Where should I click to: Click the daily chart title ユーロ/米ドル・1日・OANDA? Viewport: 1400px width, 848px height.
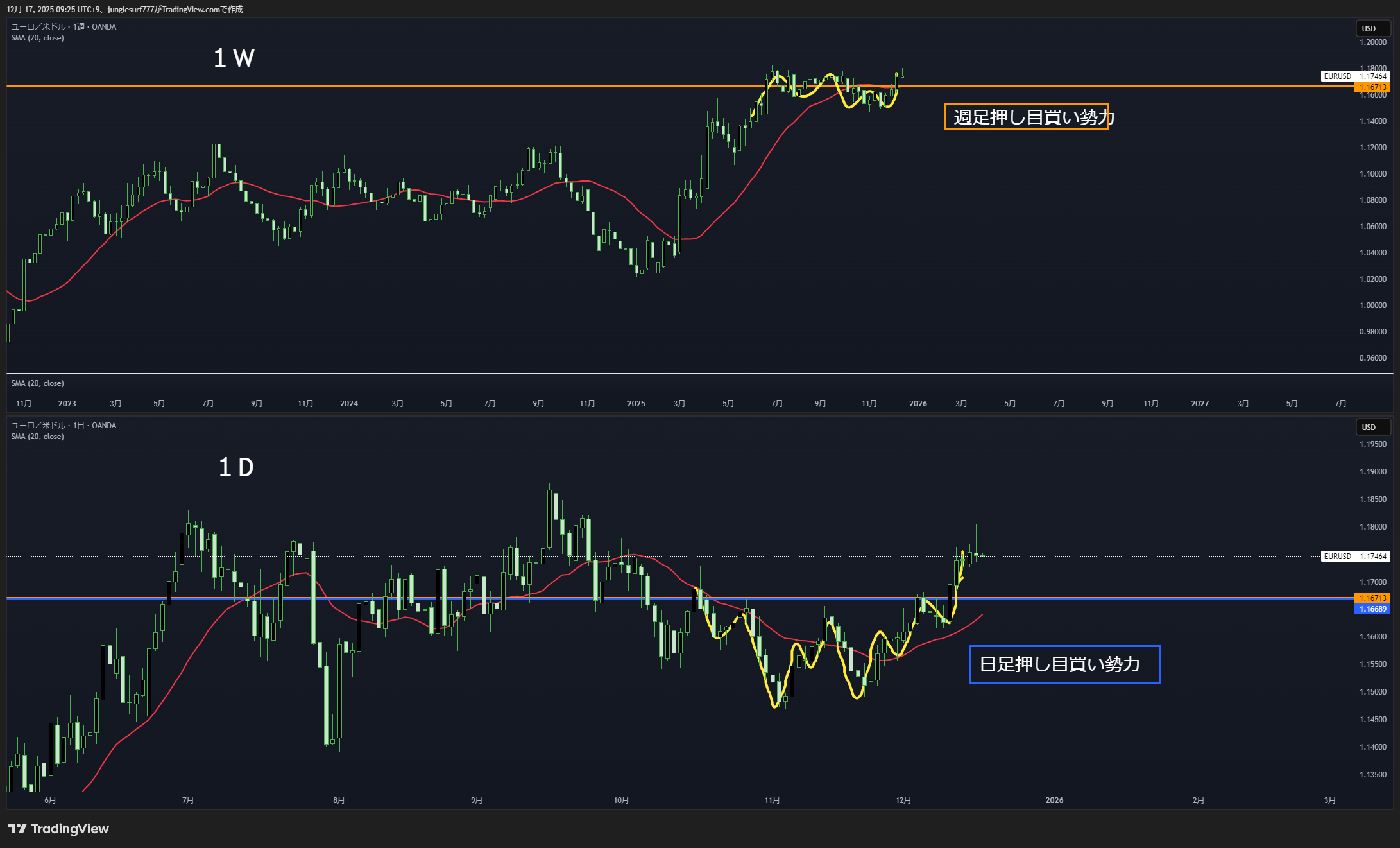coord(64,426)
